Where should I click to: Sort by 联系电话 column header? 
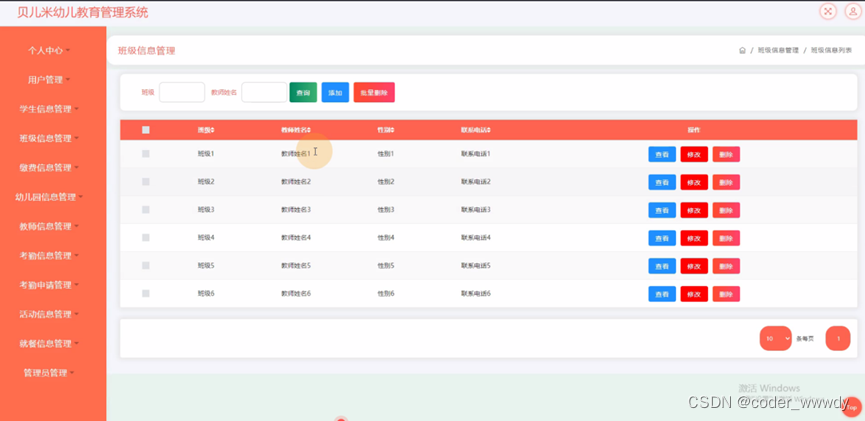pyautogui.click(x=476, y=130)
